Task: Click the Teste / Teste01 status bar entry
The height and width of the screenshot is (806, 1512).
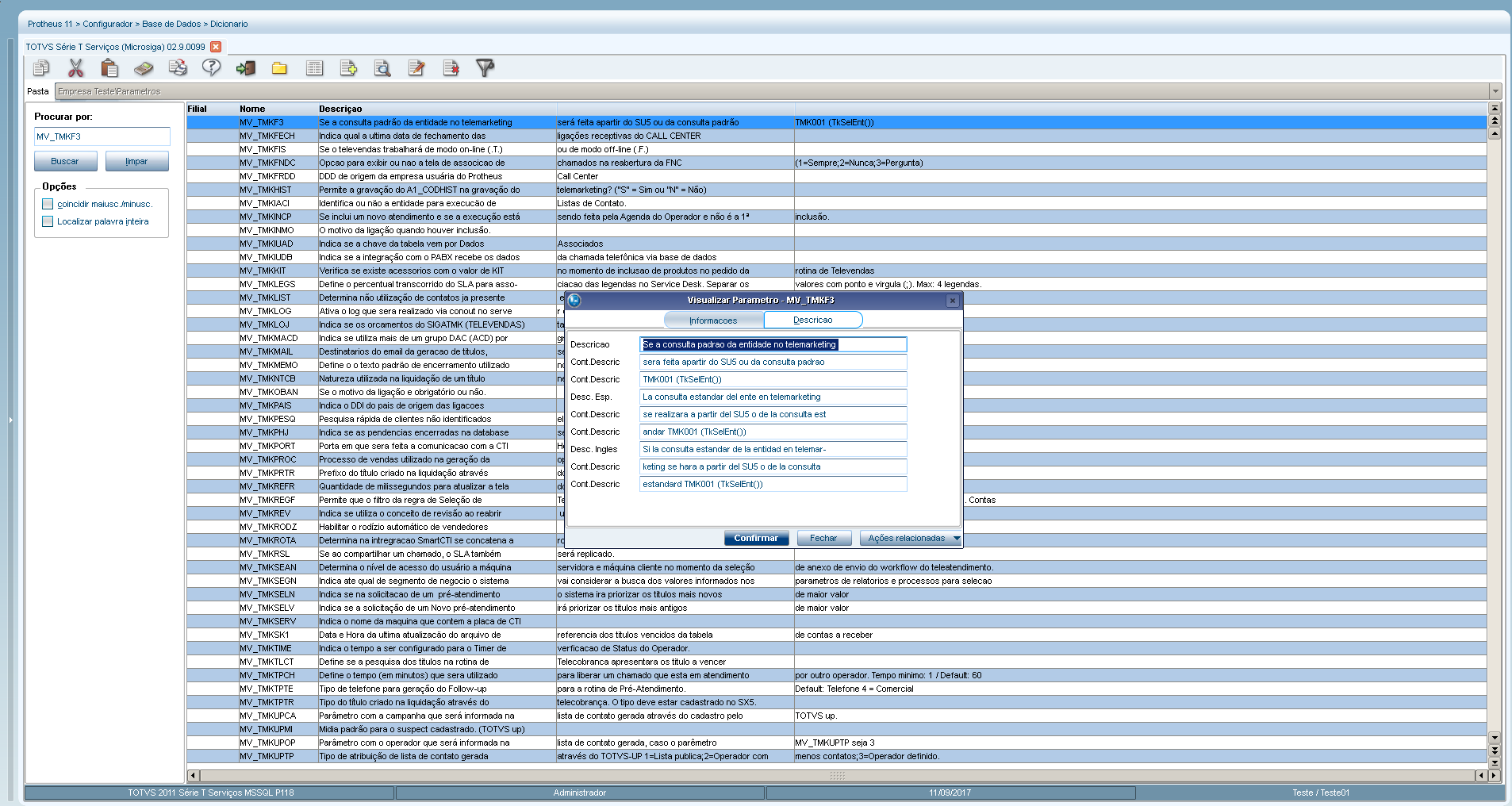Action: tap(1321, 793)
